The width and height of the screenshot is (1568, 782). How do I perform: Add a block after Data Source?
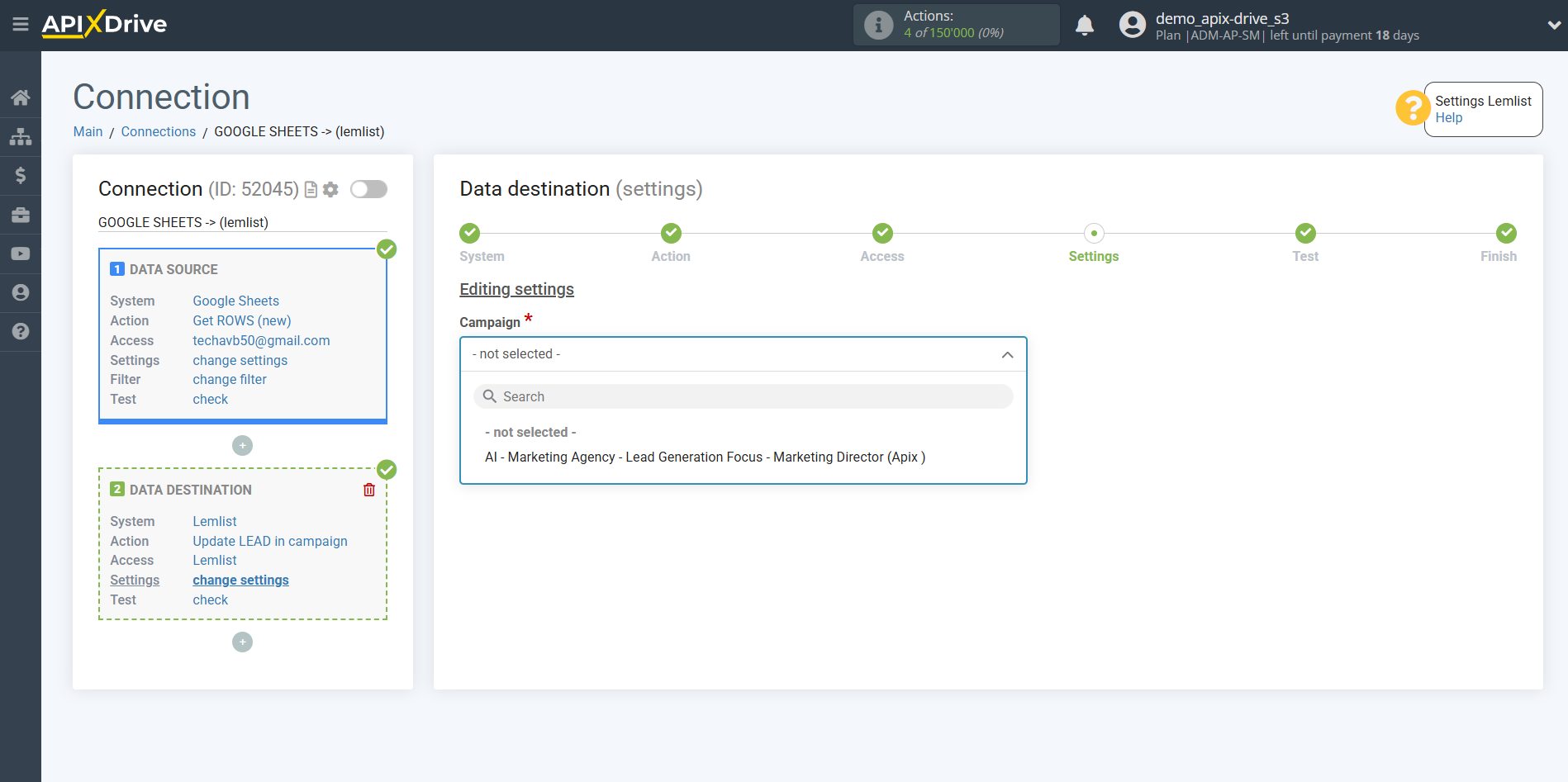coord(242,446)
